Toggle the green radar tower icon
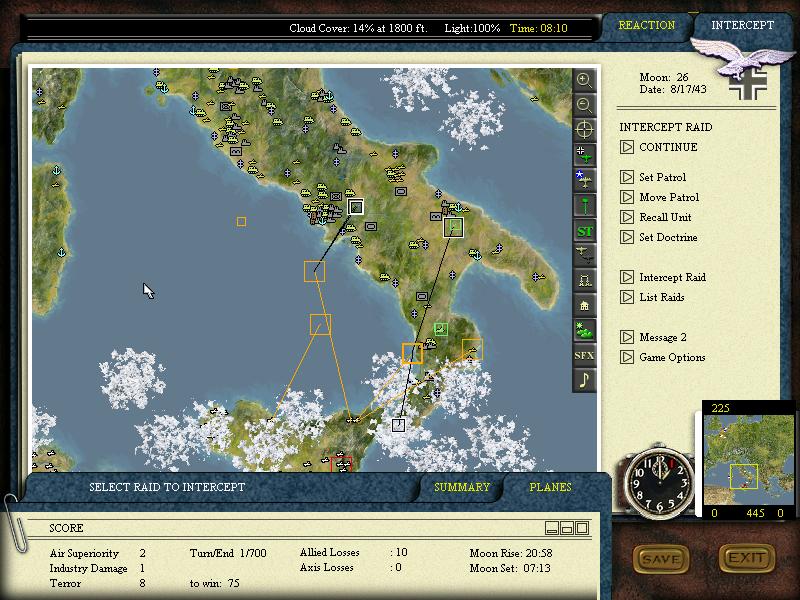The image size is (800, 600). 584,205
